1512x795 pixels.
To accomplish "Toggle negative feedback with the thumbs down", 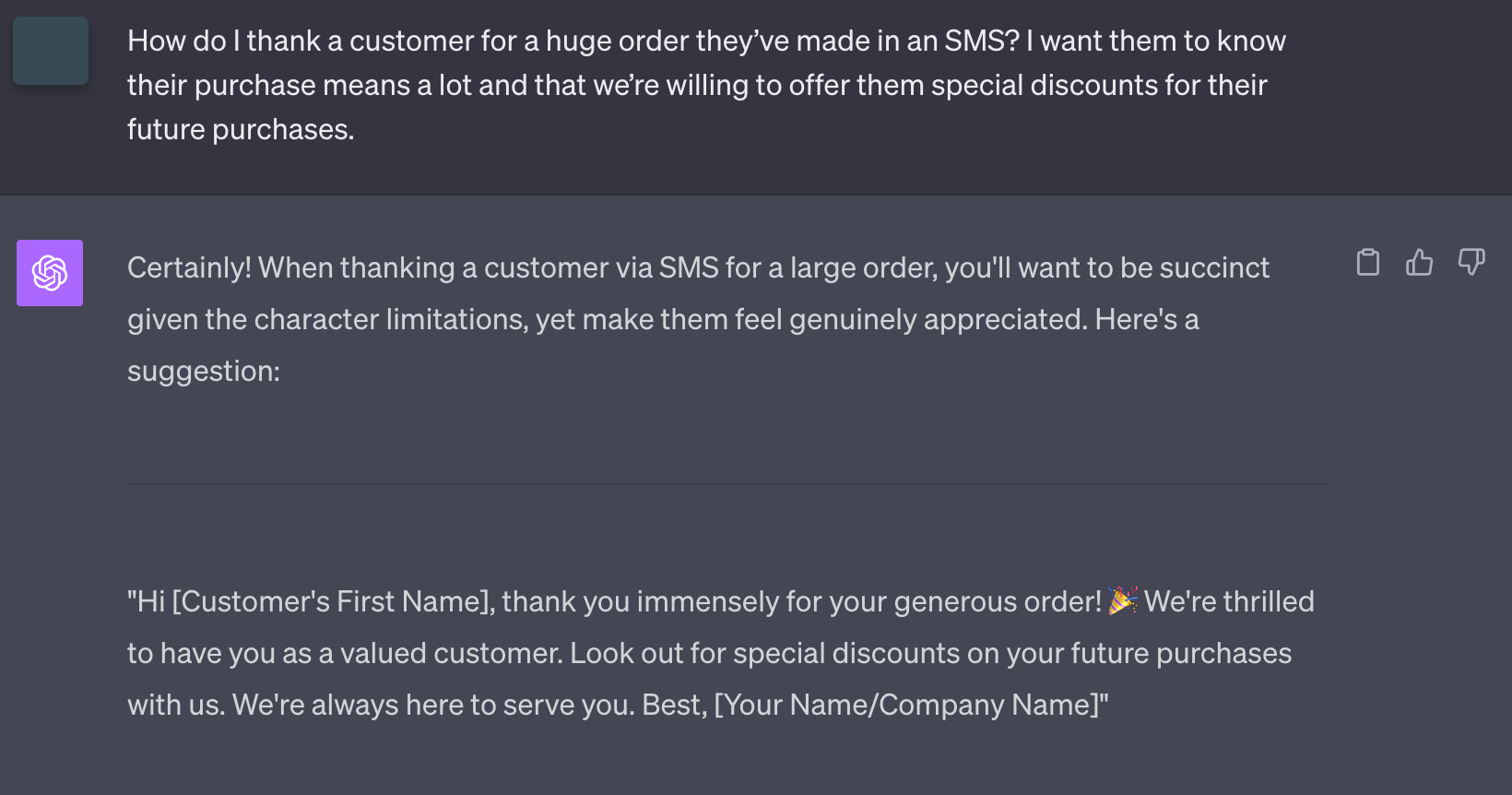I will 1471,263.
